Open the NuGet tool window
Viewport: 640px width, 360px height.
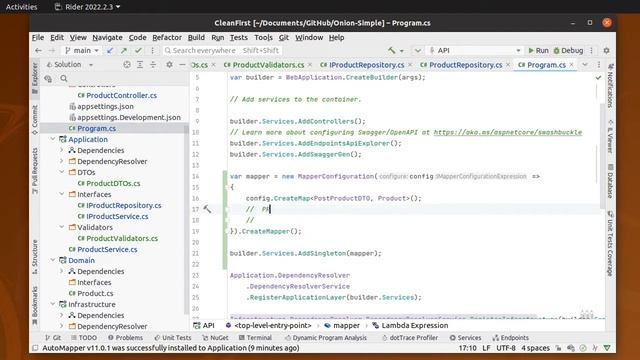click(215, 338)
